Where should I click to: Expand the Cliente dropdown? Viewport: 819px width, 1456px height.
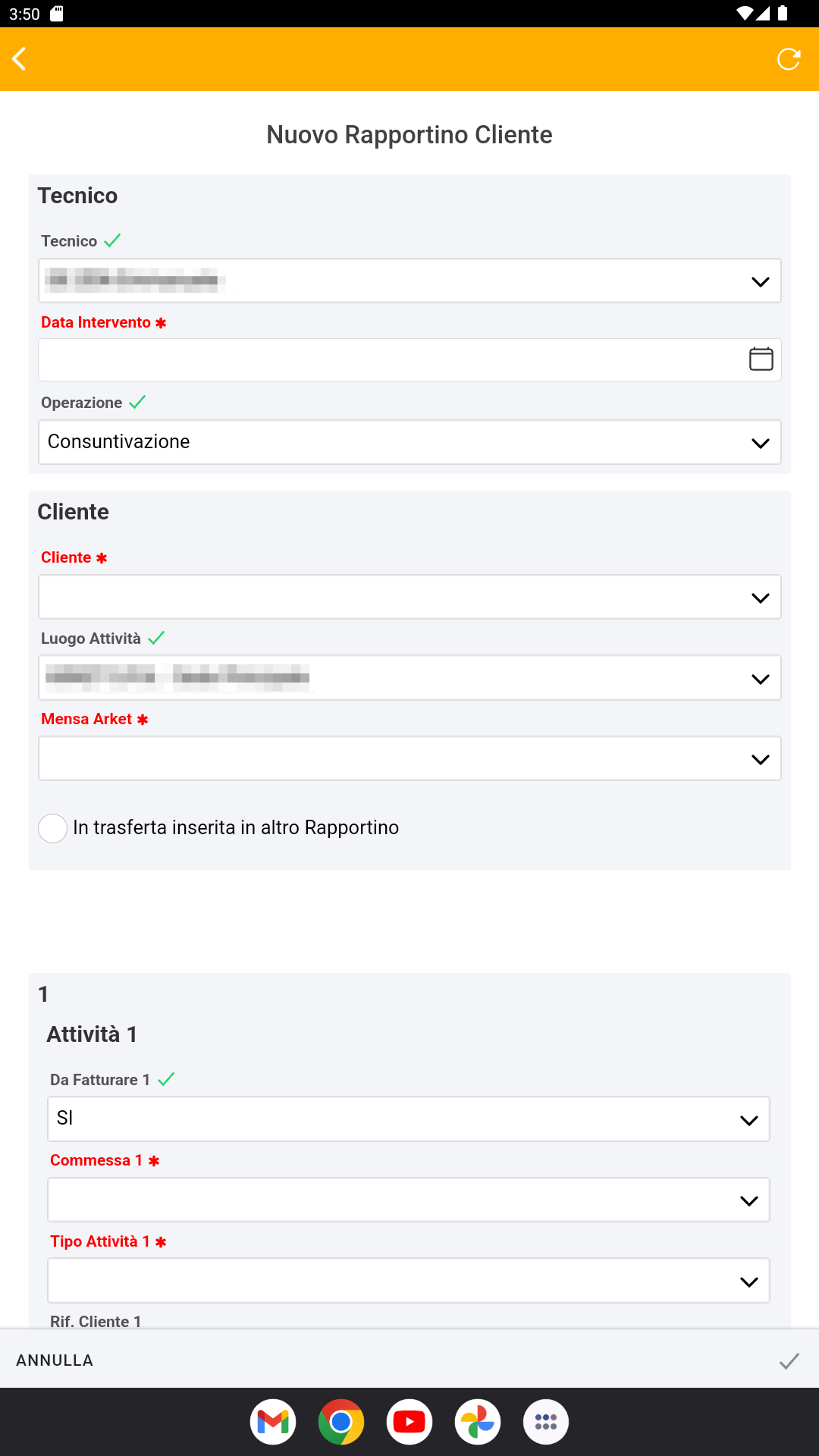[x=409, y=598]
